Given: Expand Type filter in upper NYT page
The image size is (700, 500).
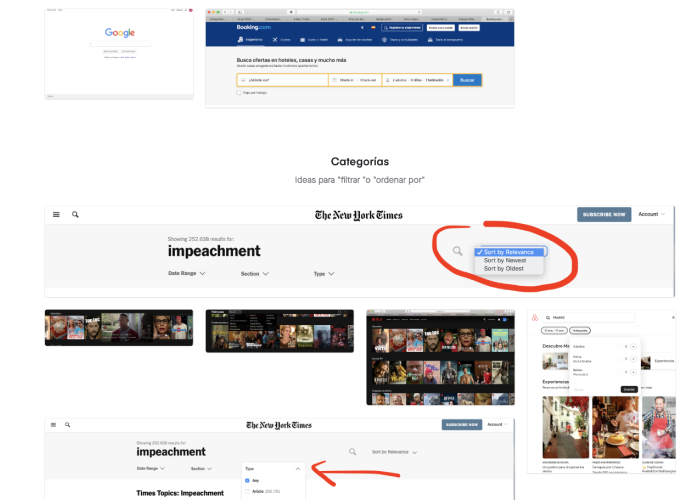Looking at the screenshot, I should pos(324,274).
